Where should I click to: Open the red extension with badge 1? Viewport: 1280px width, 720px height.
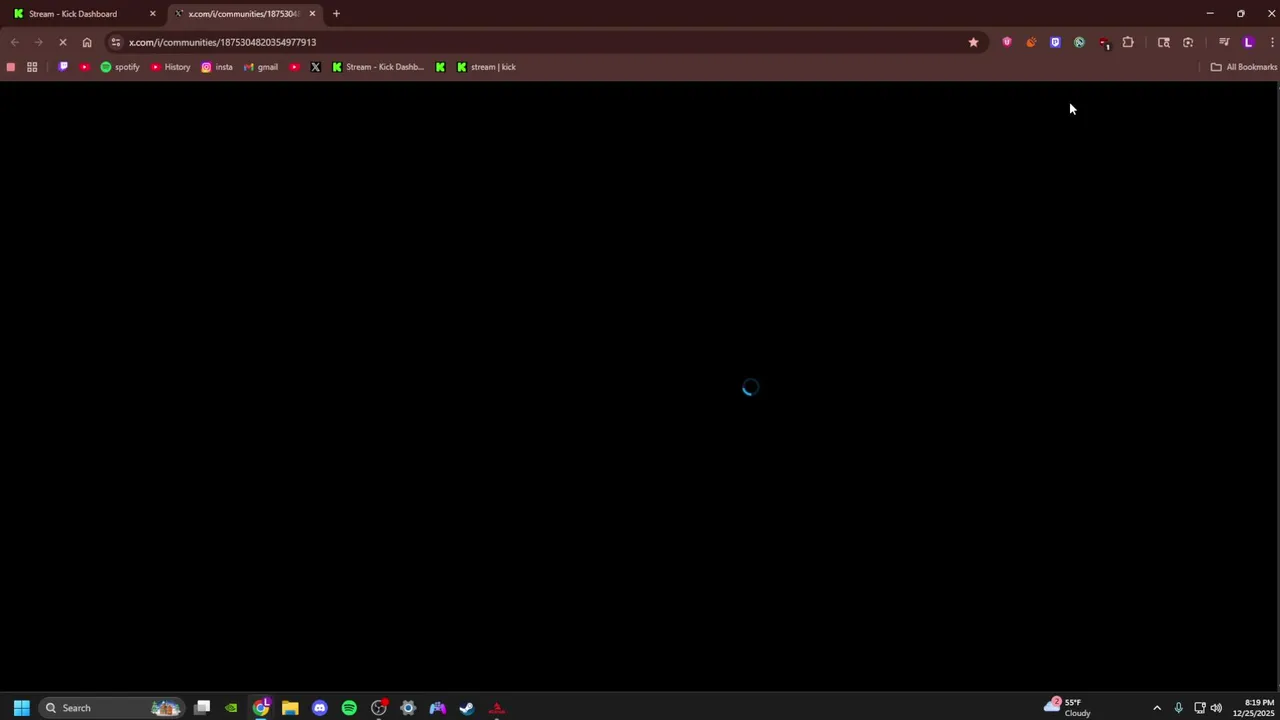point(1104,43)
